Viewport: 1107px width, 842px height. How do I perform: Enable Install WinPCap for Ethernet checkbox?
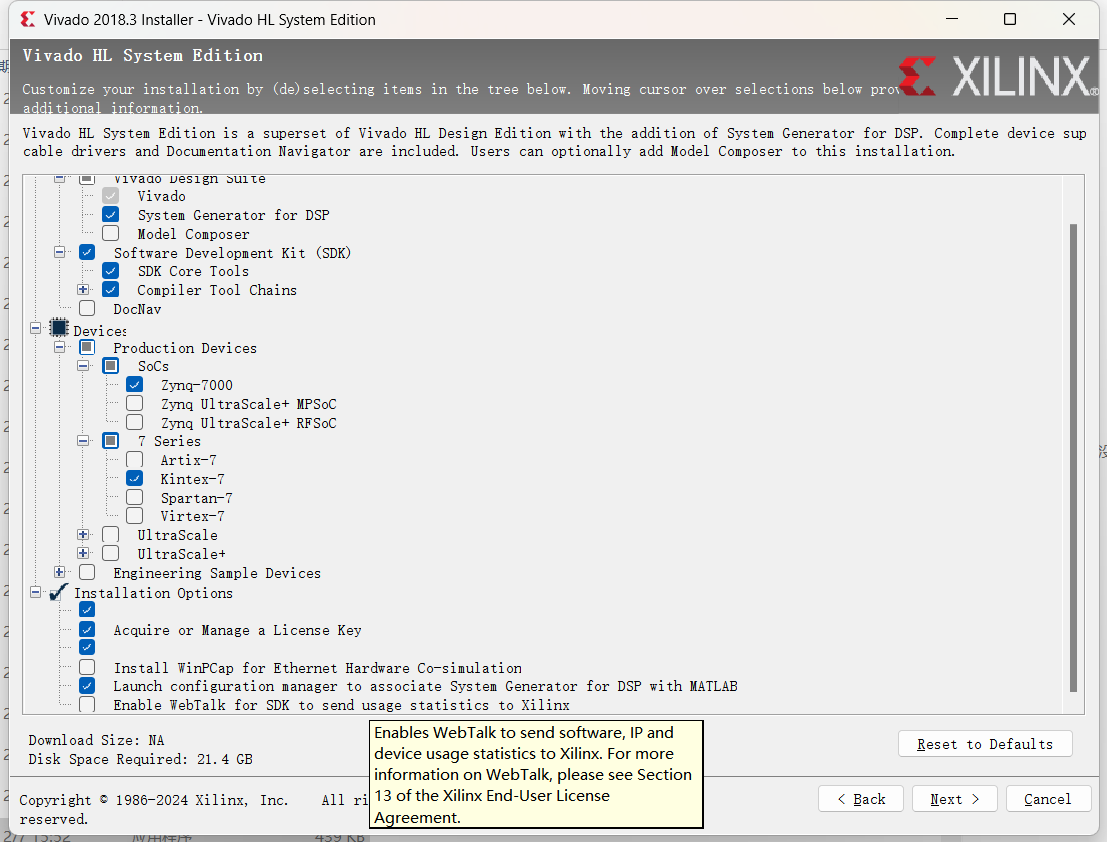pos(87,667)
